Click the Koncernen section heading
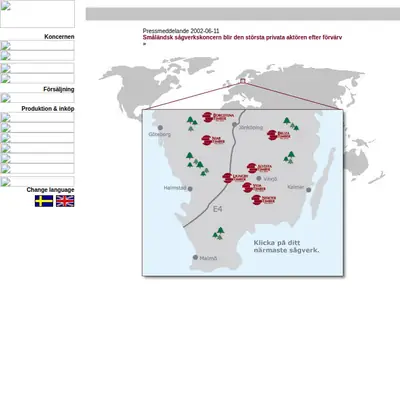 (x=59, y=37)
